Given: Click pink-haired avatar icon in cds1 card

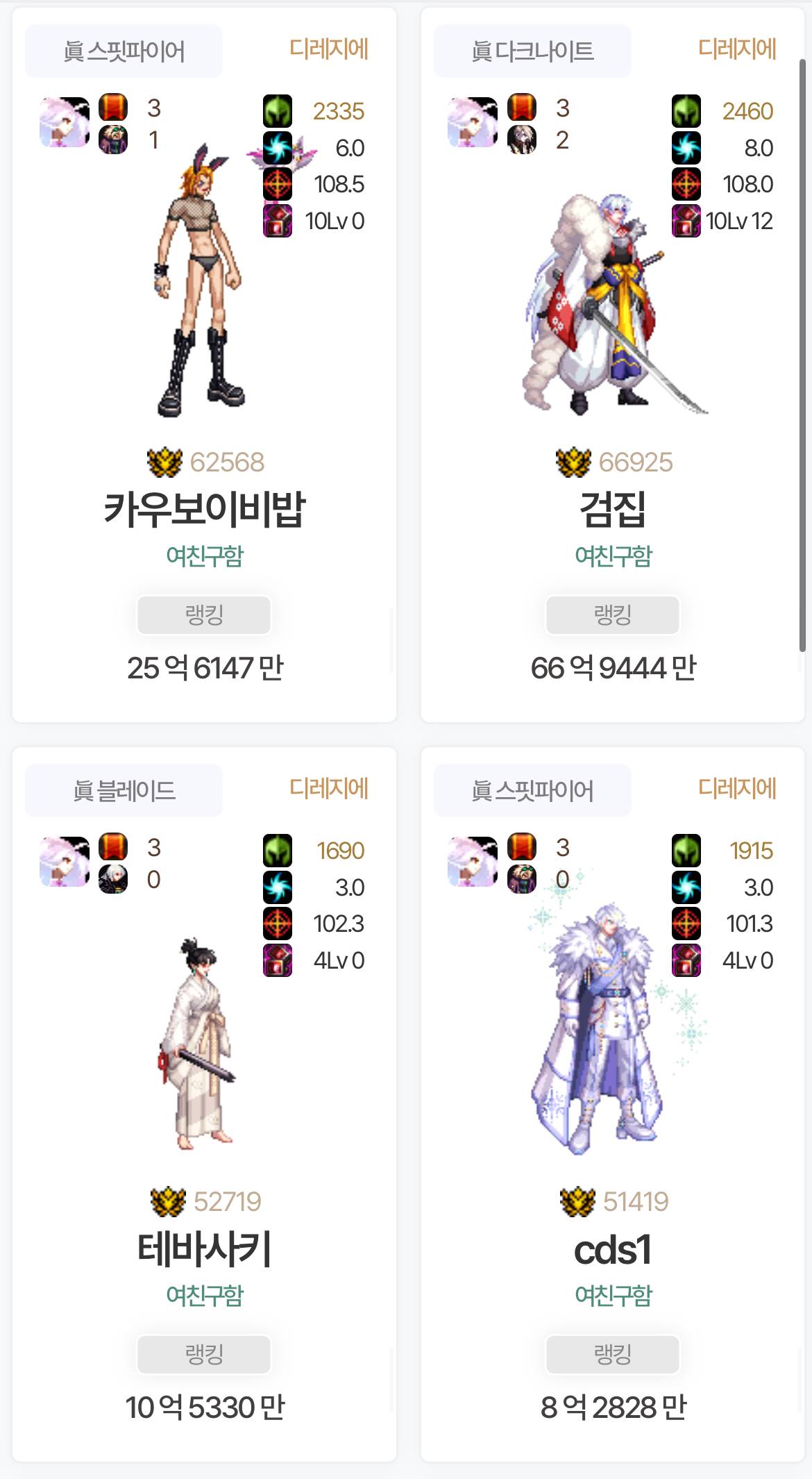Looking at the screenshot, I should 473,862.
